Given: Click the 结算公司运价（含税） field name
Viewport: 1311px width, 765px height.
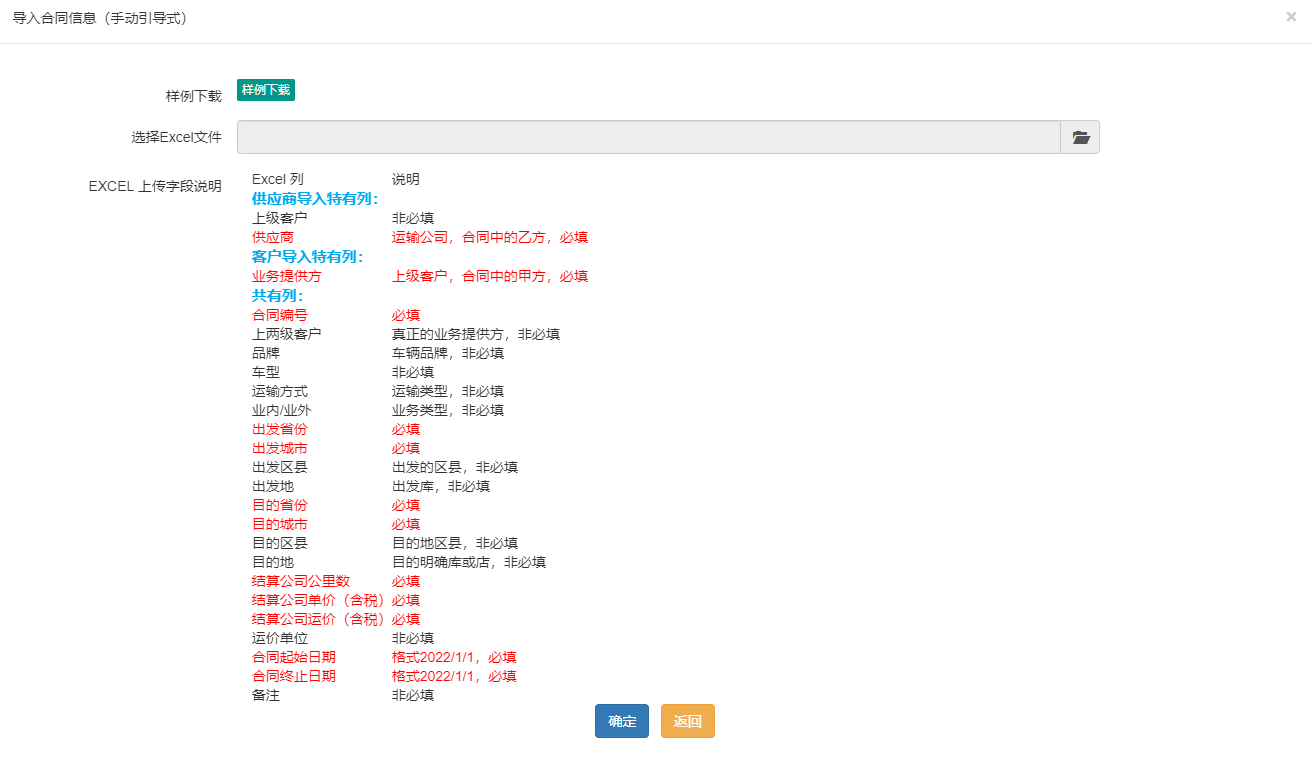Looking at the screenshot, I should pos(320,619).
